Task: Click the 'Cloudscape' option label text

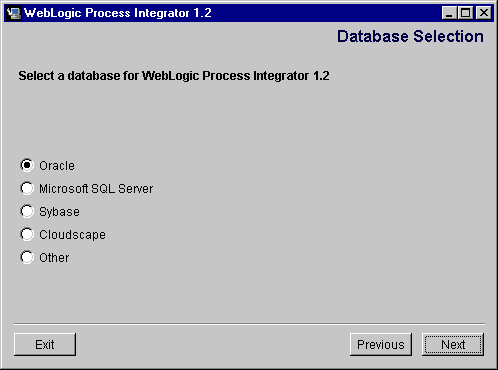Action: 72,235
